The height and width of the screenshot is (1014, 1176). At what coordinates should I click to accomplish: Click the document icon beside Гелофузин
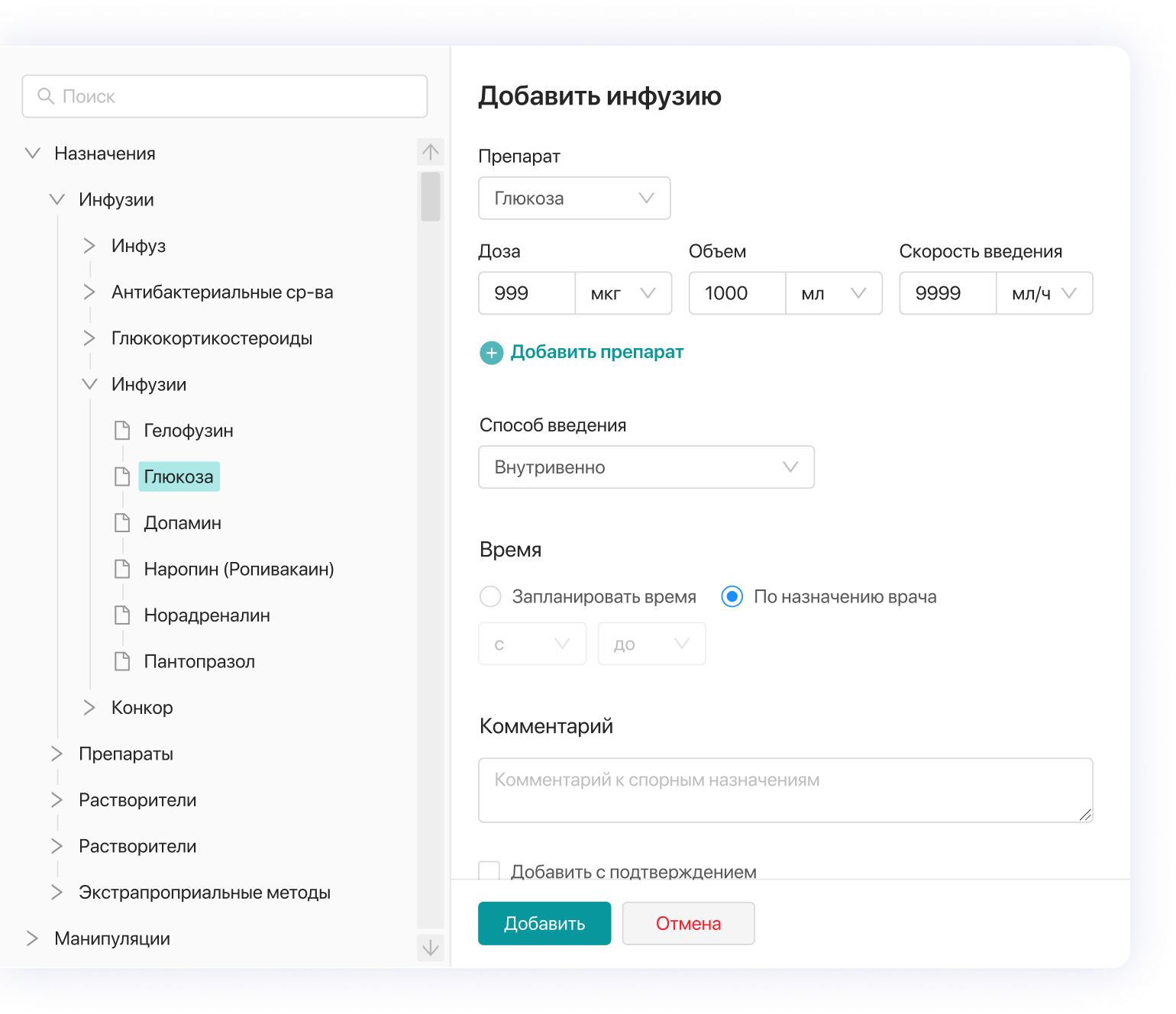122,431
